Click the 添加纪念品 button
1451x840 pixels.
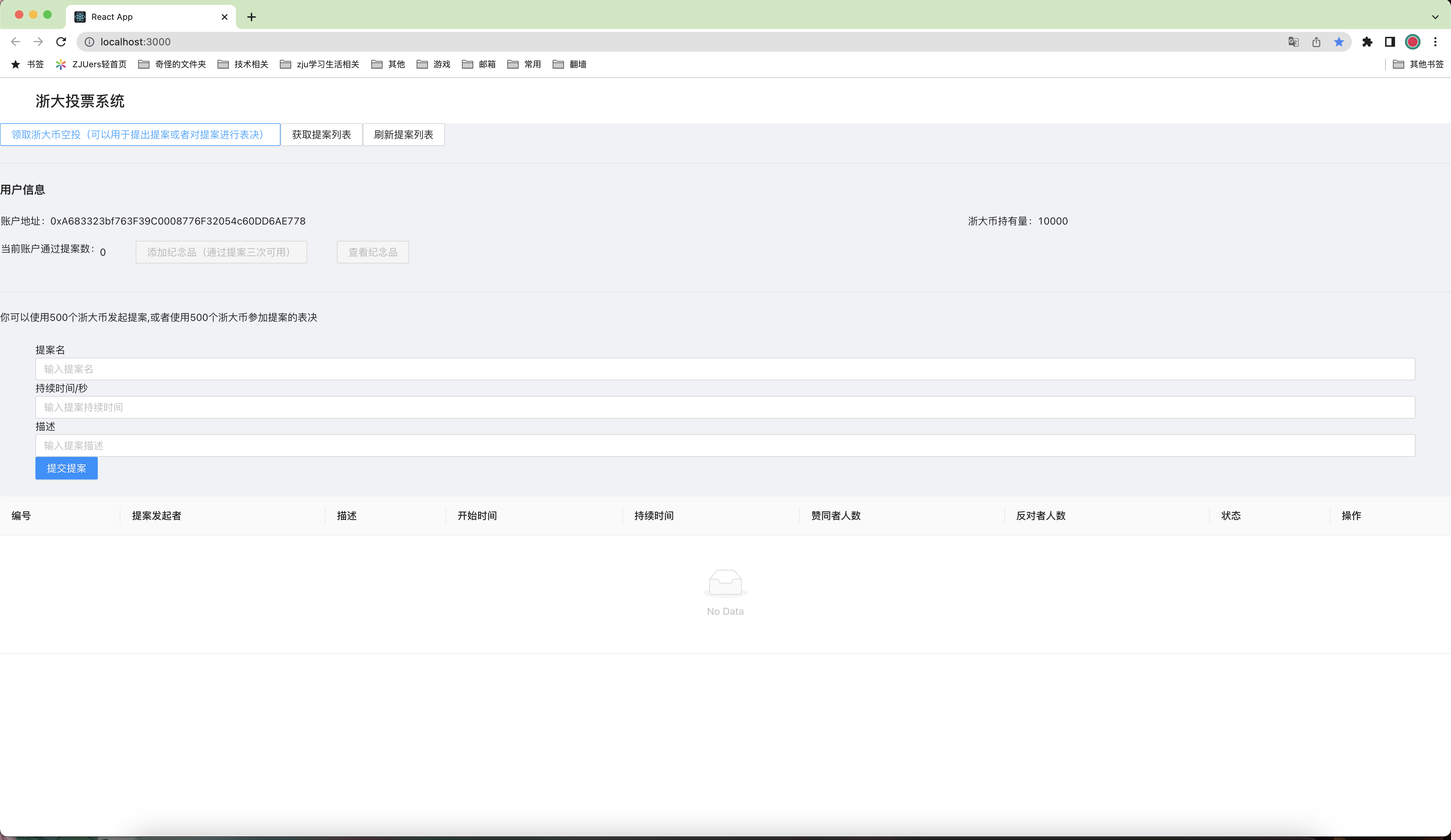point(221,252)
